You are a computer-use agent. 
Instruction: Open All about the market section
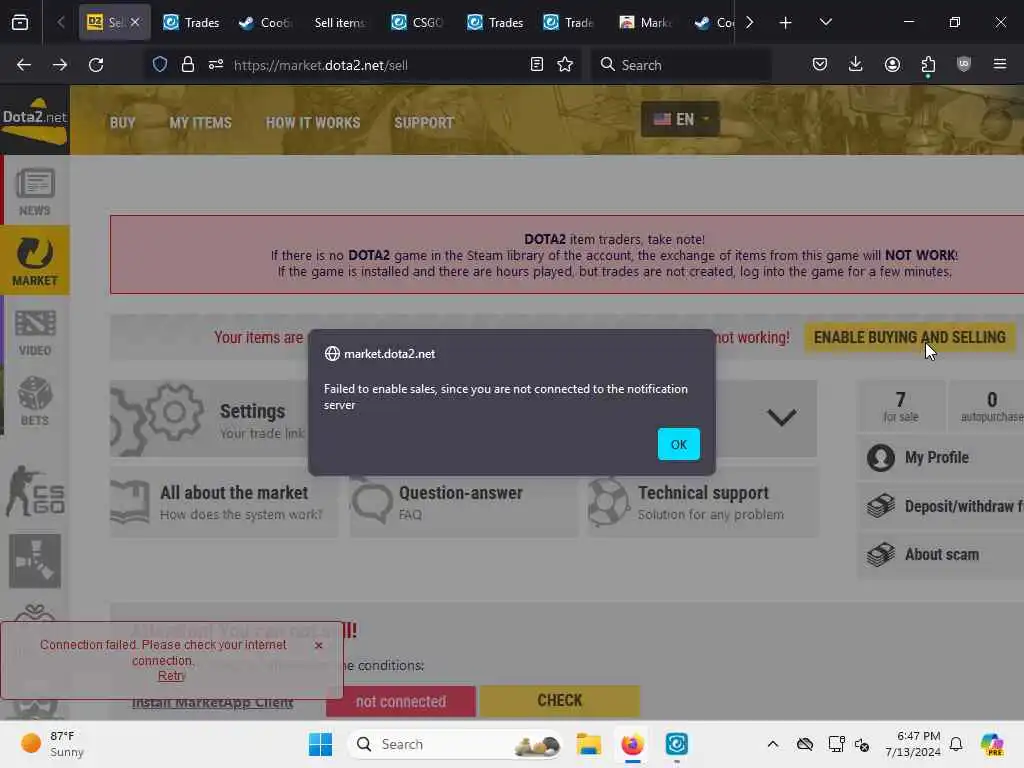point(224,502)
